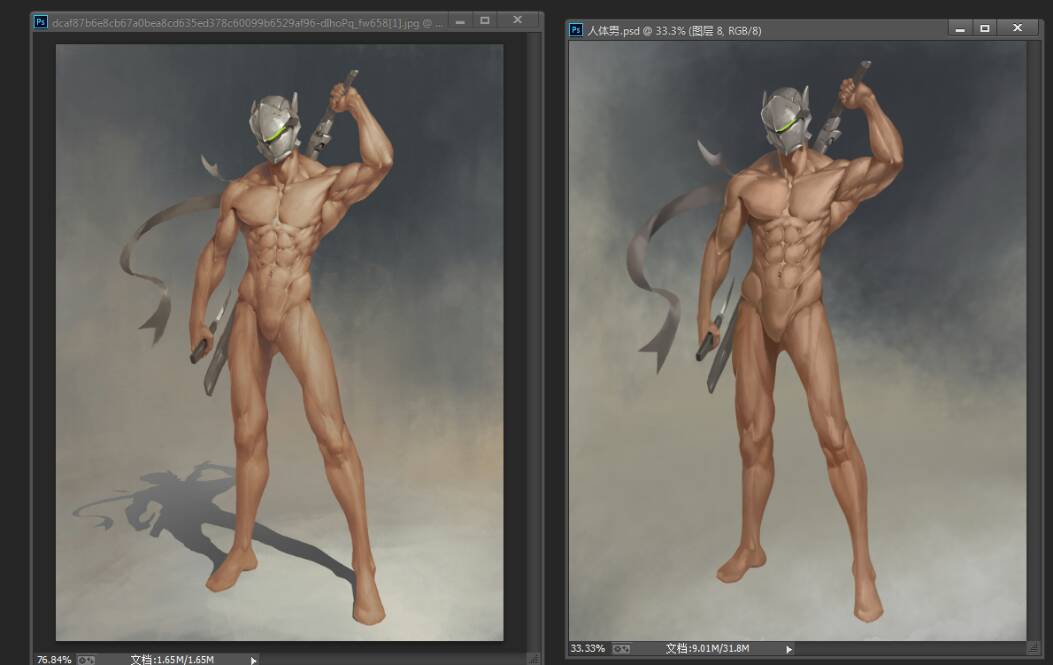Click the 33.33% zoom field
1053x665 pixels.
588,649
